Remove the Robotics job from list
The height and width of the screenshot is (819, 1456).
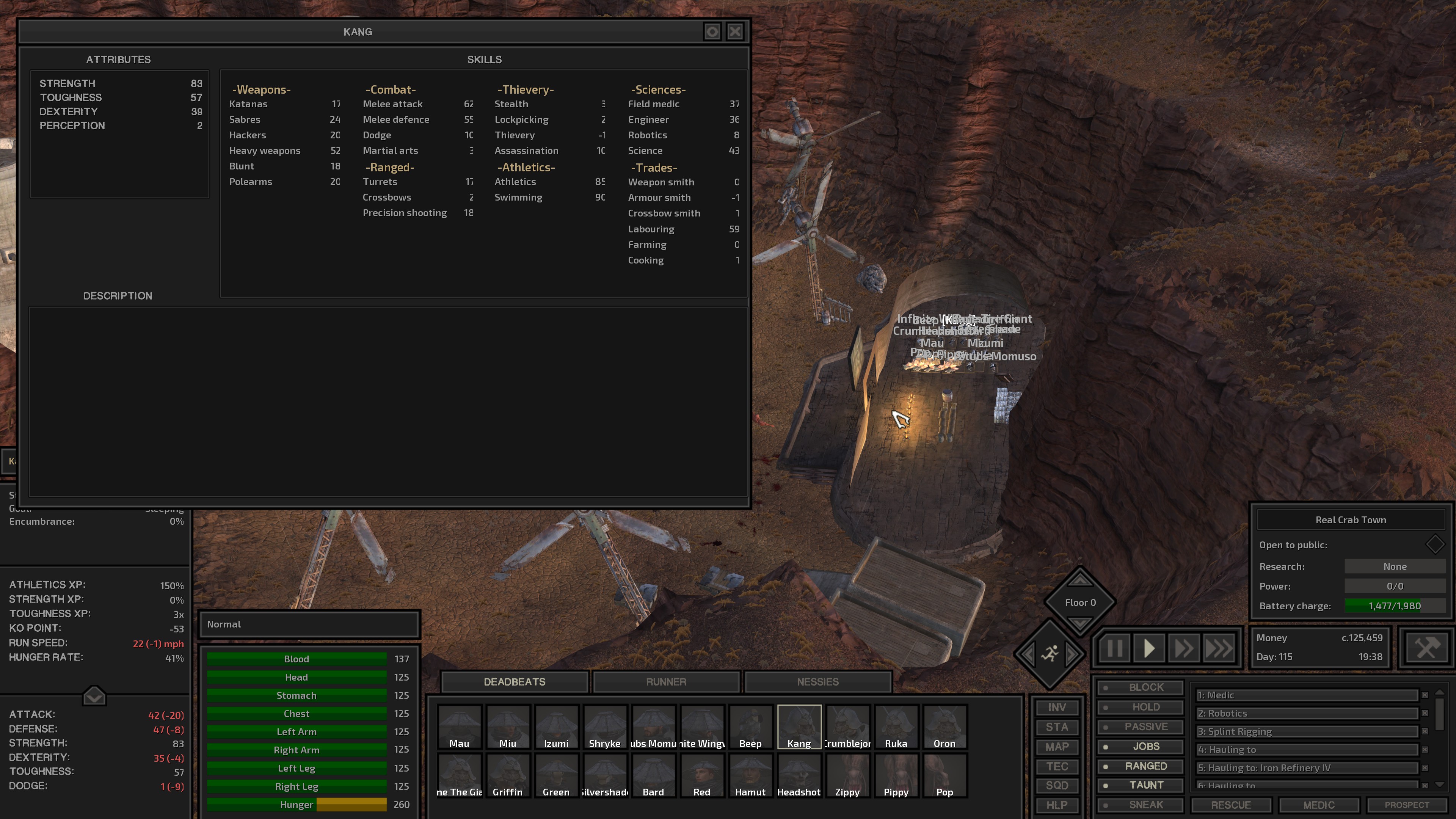coord(1425,713)
